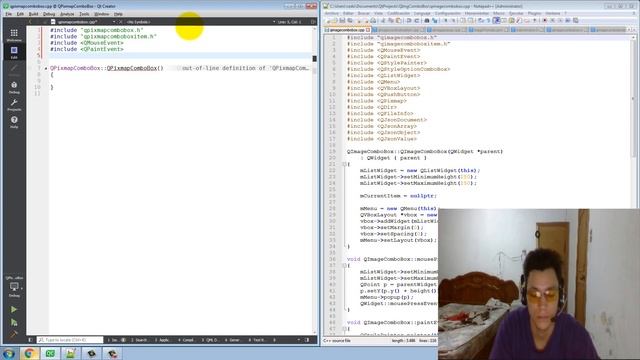640x360 pixels.
Task: Open Lenguaje menu in Notepad++
Action: [422, 13]
